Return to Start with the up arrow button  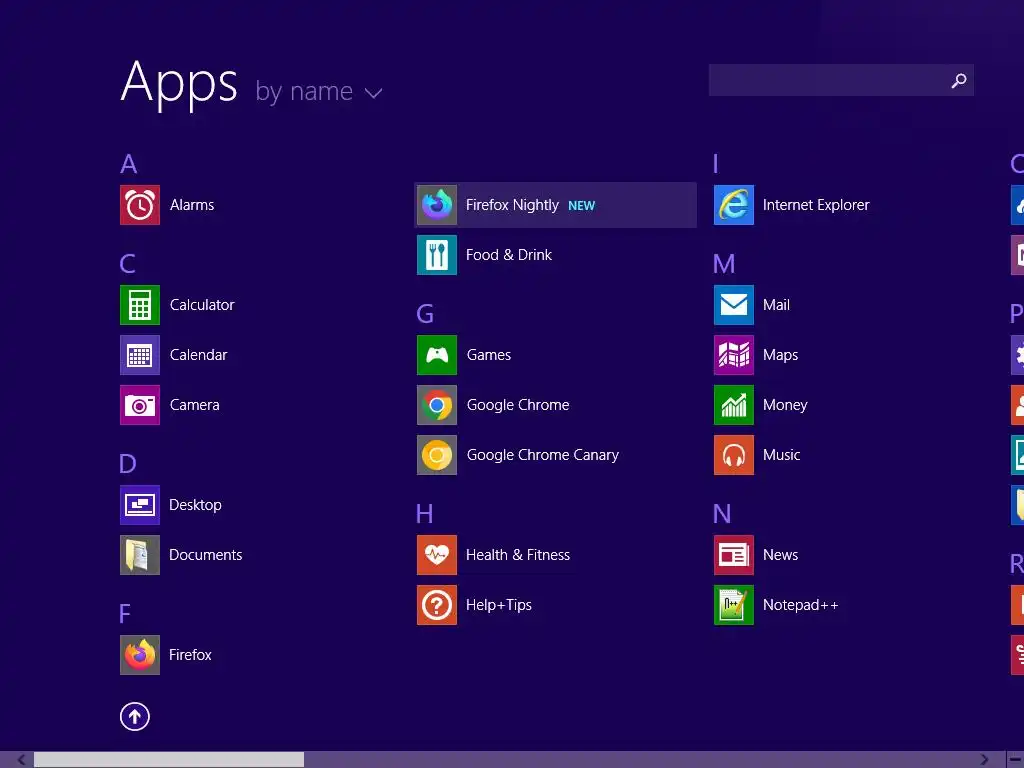135,716
